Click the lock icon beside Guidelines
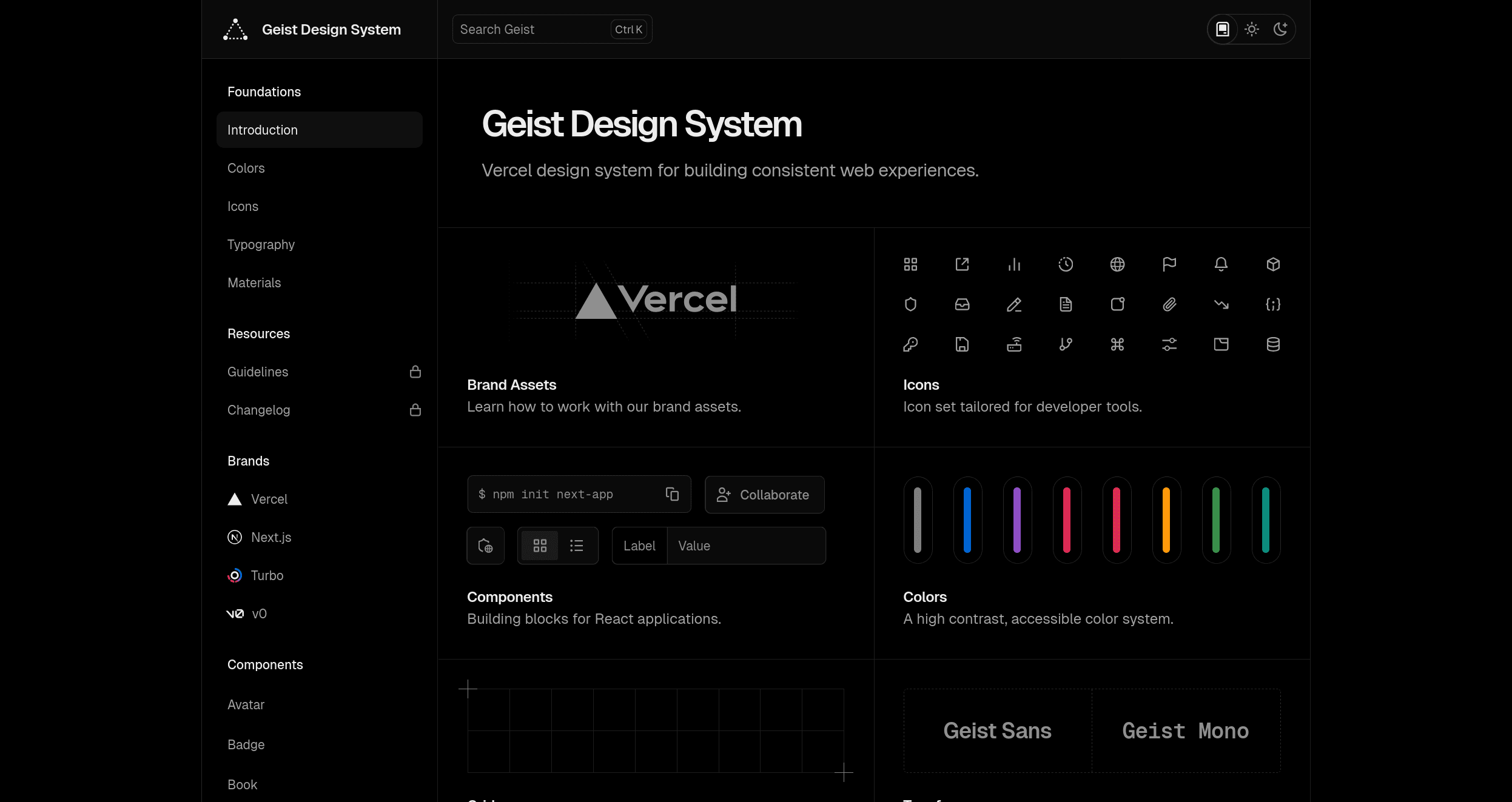 (415, 372)
